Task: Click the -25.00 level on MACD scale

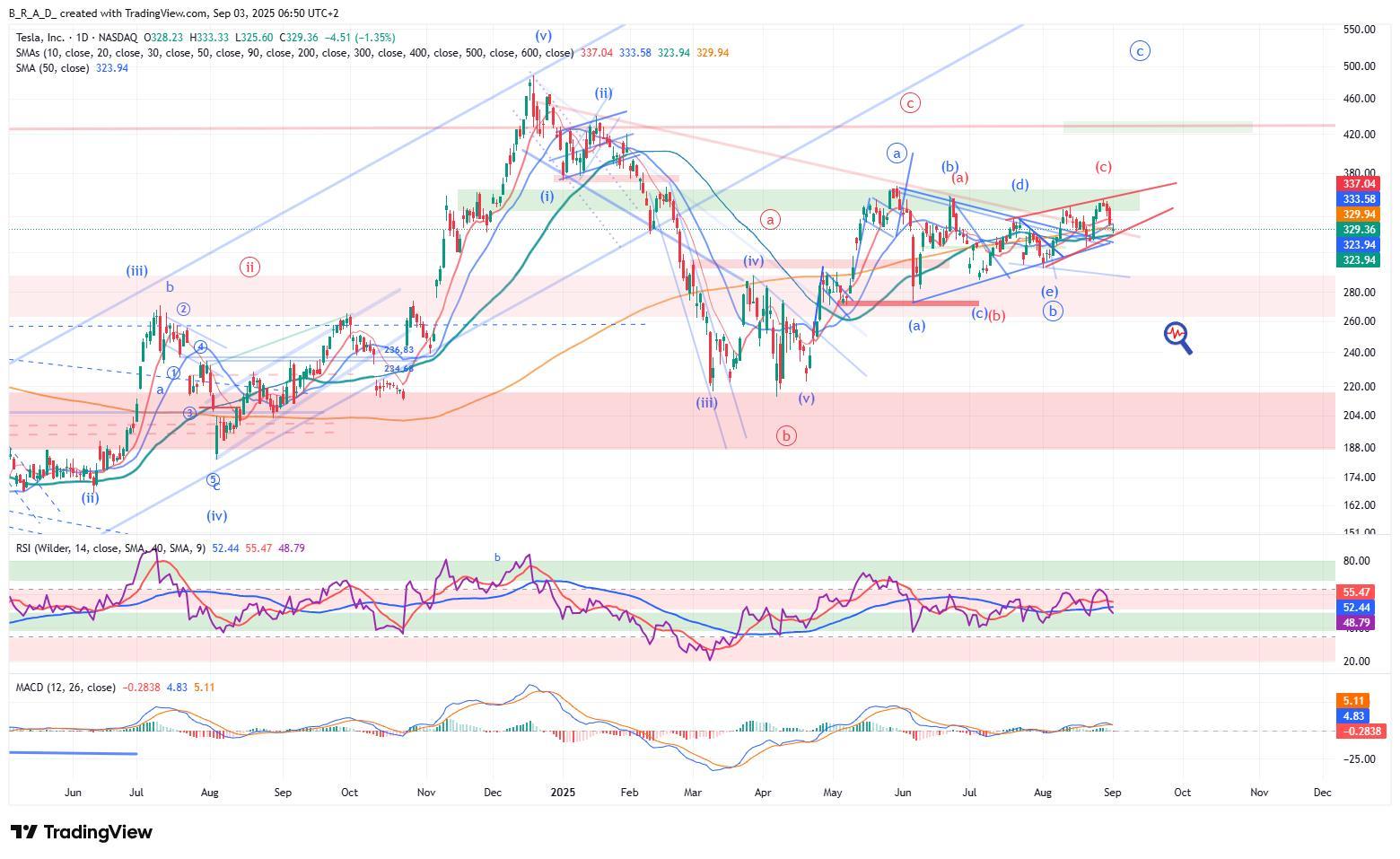Action: [1357, 759]
